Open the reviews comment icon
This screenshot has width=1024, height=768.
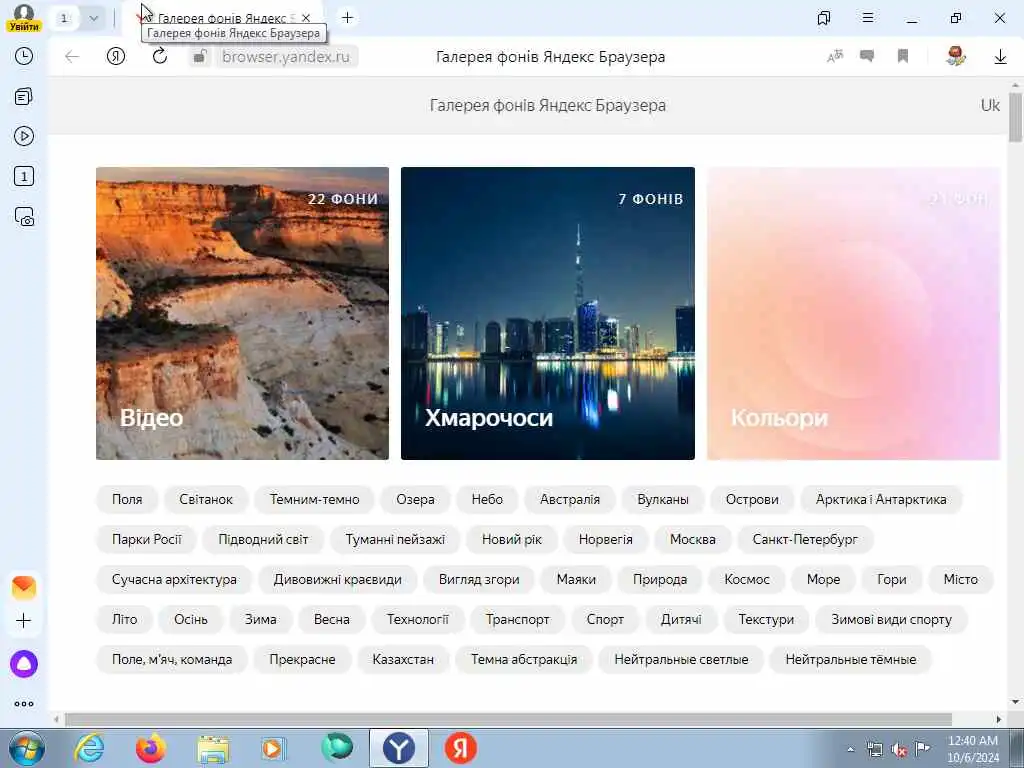pos(867,57)
